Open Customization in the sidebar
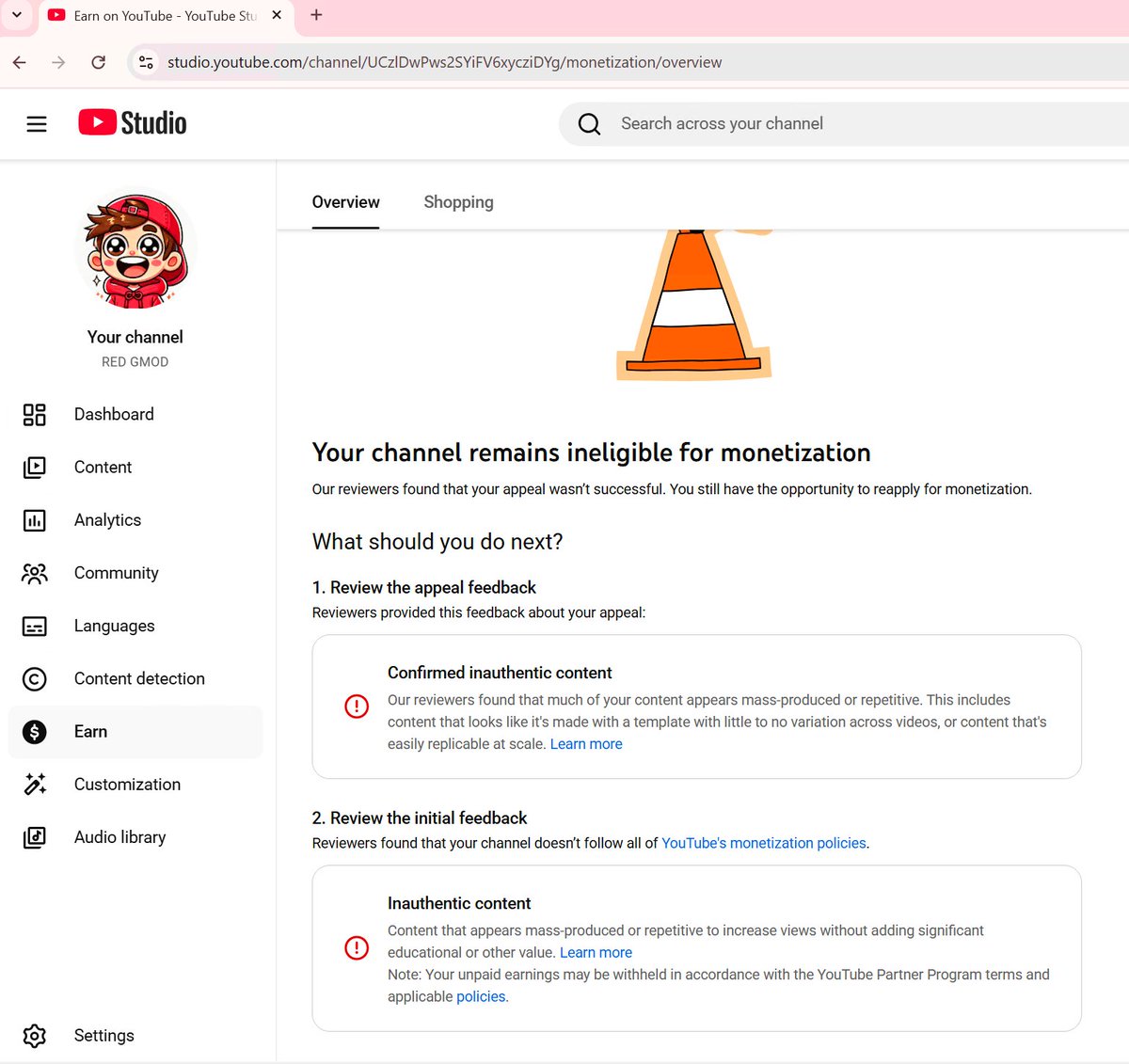 pos(135,785)
